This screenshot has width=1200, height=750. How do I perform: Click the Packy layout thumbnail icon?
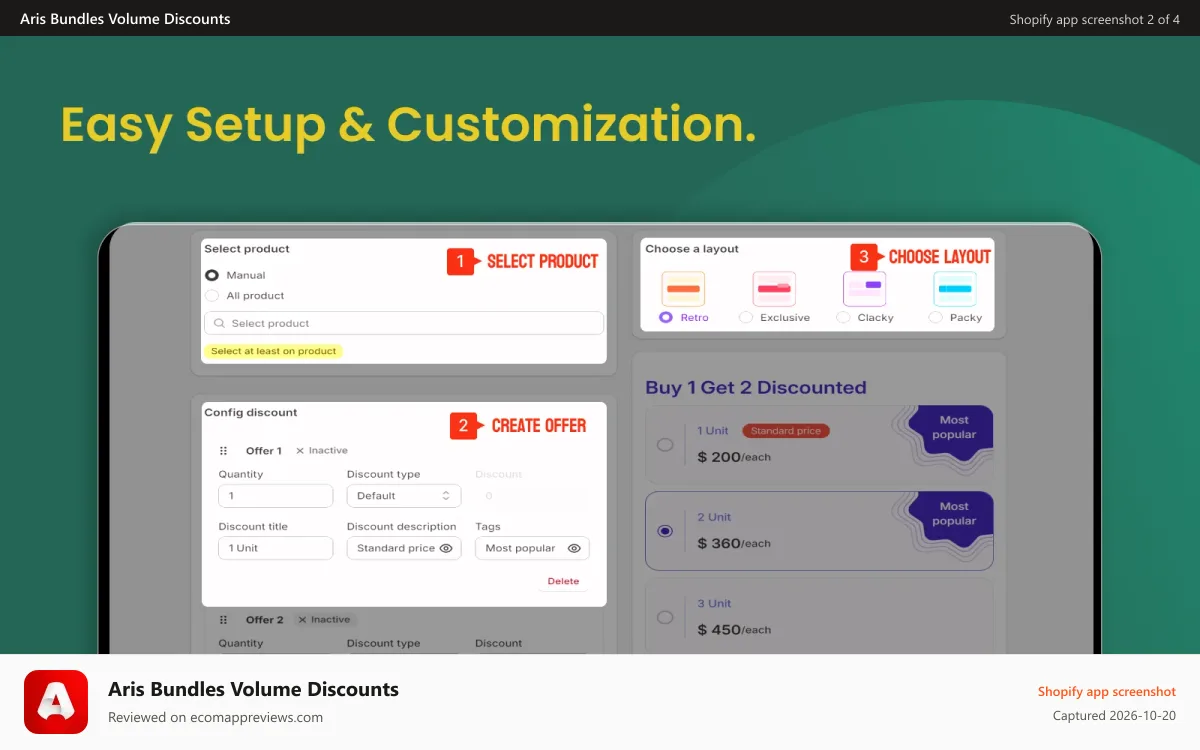point(955,289)
